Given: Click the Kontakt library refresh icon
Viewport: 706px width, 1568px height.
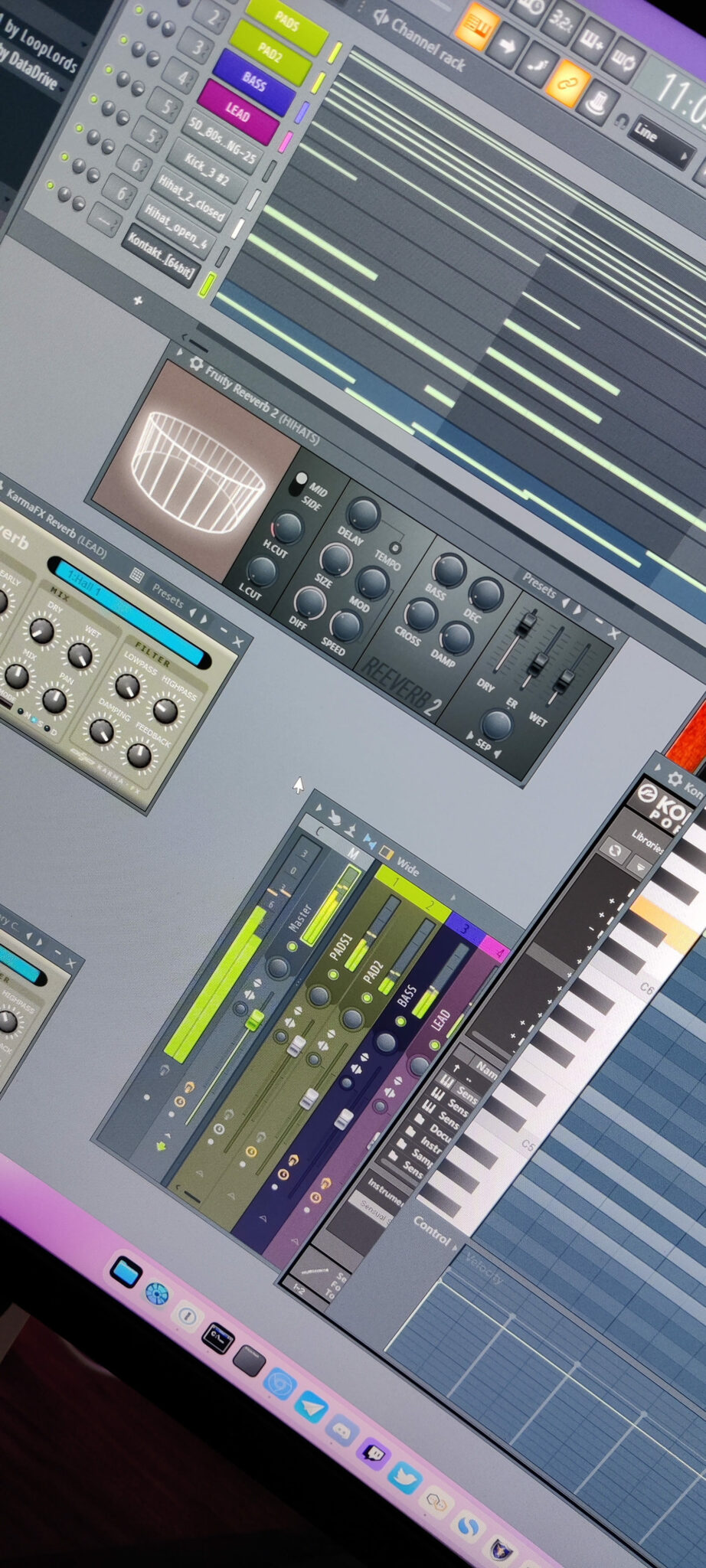Looking at the screenshot, I should (x=614, y=849).
